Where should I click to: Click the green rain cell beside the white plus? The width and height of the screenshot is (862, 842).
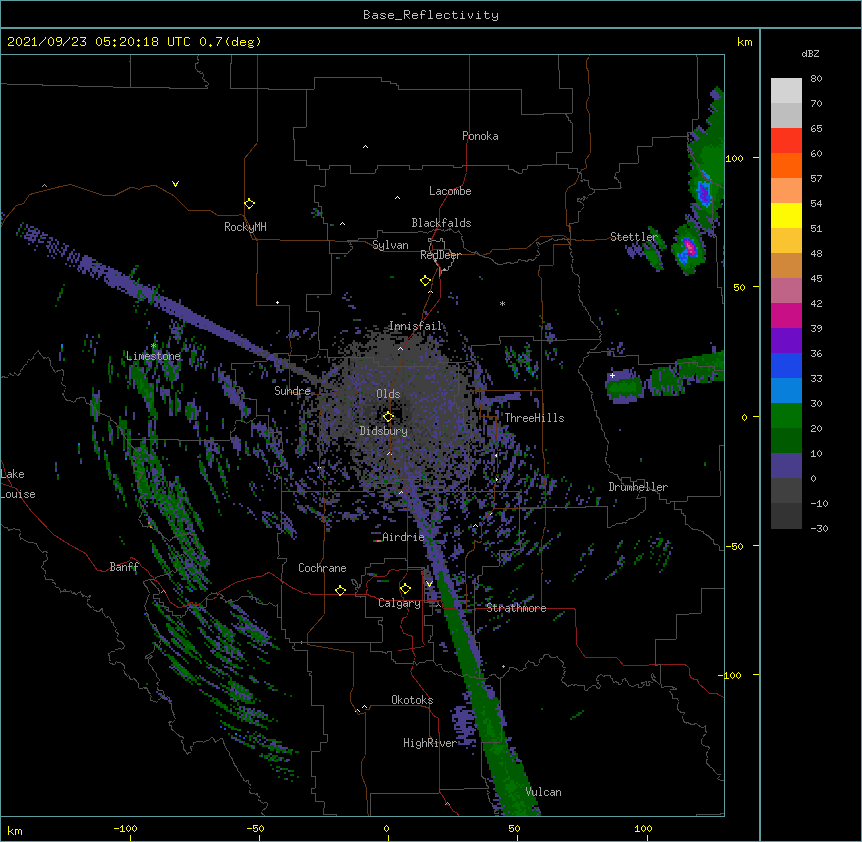625,386
